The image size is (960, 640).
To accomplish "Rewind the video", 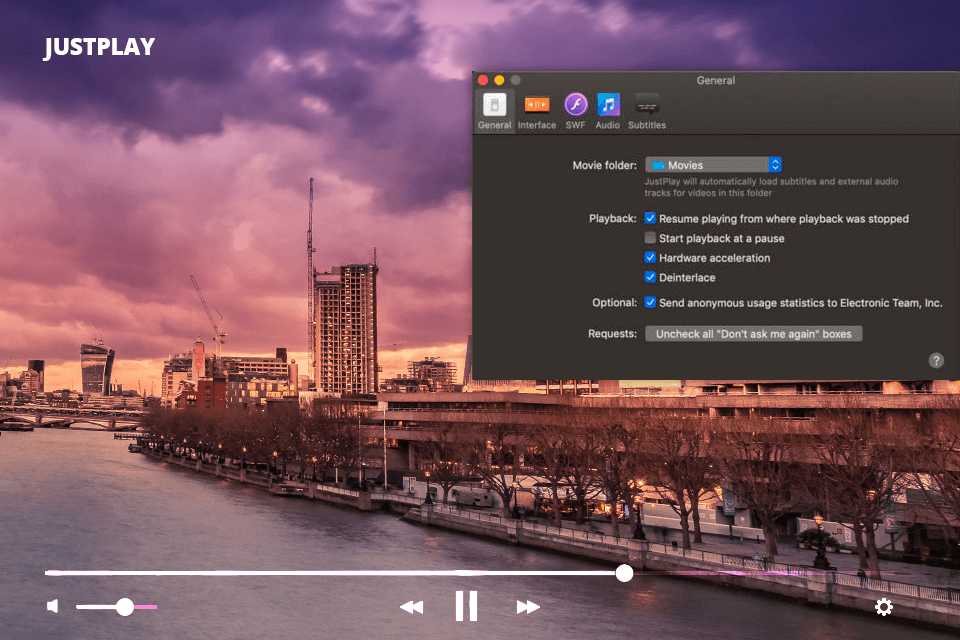I will pyautogui.click(x=411, y=607).
